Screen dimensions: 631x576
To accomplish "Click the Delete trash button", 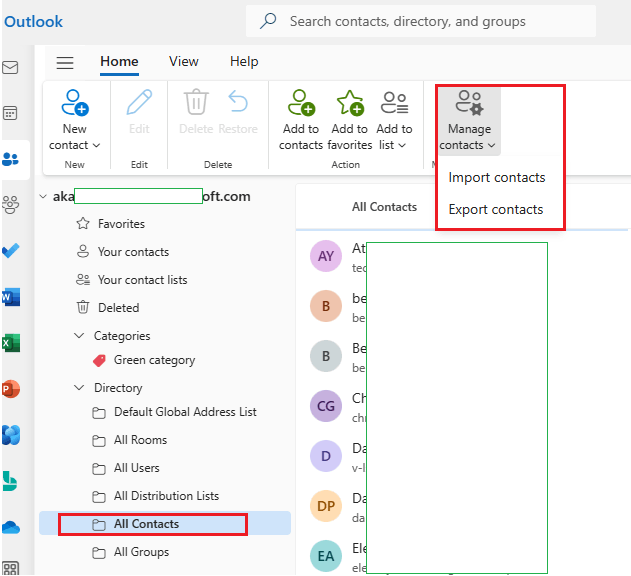I will [196, 113].
